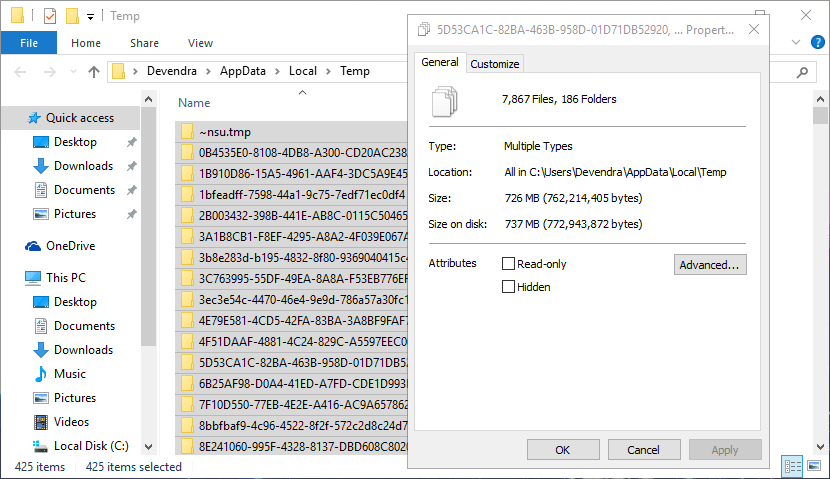Click folder icon of 6B25AF98-D0A4 row
This screenshot has width=830, height=479.
187,383
